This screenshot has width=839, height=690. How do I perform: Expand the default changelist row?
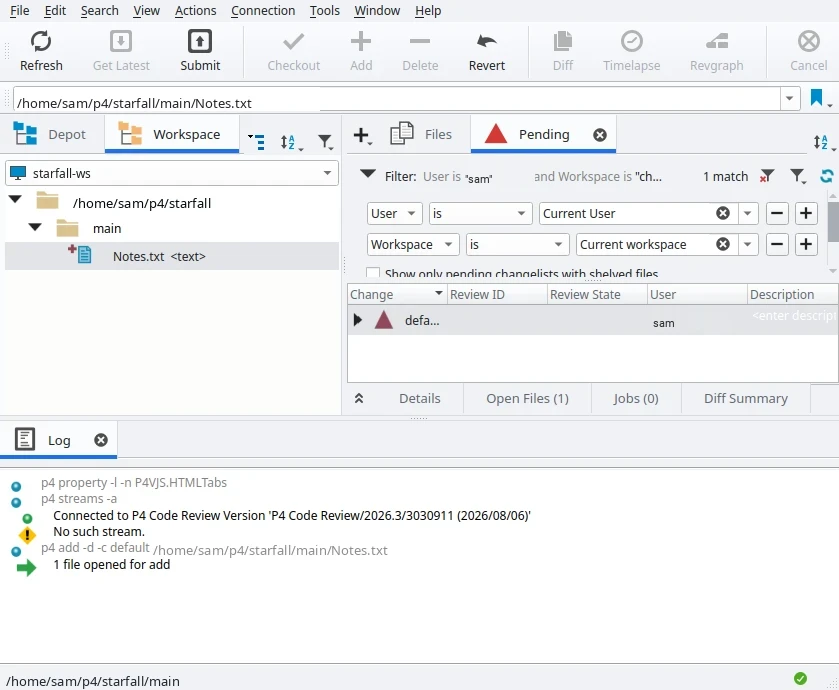[357, 320]
